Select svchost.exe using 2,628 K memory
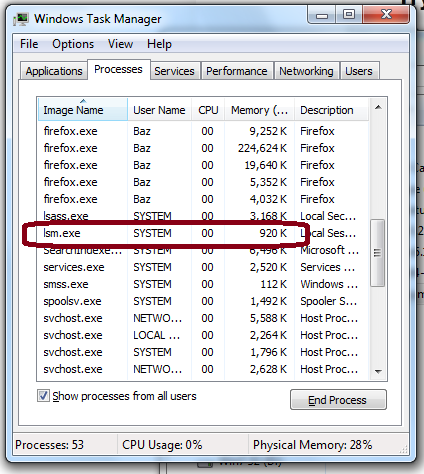The width and height of the screenshot is (424, 474). (x=203, y=369)
